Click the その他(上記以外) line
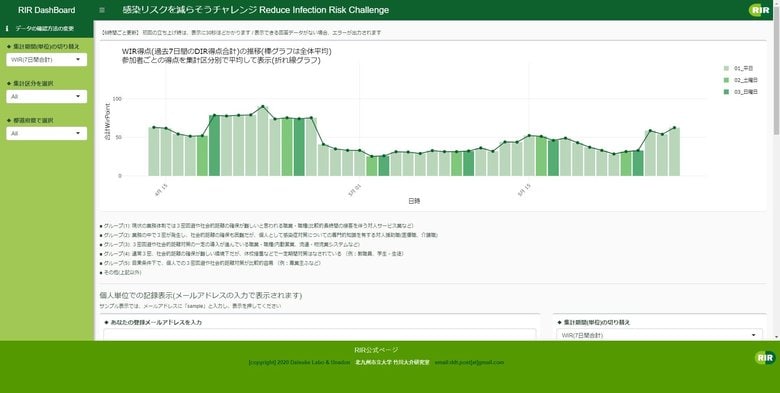This screenshot has width=780, height=393. (x=121, y=273)
